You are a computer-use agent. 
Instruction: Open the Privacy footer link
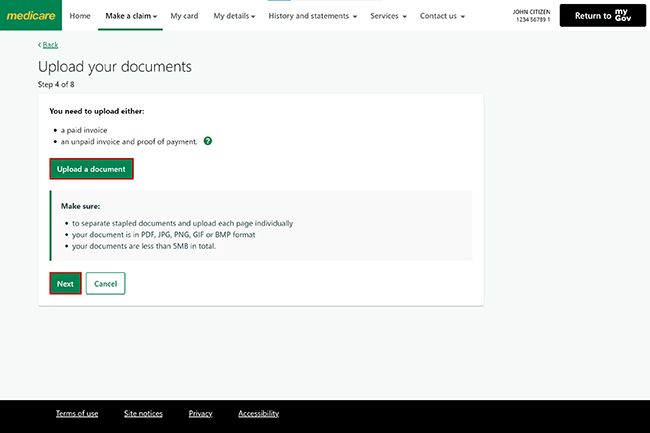pyautogui.click(x=200, y=414)
